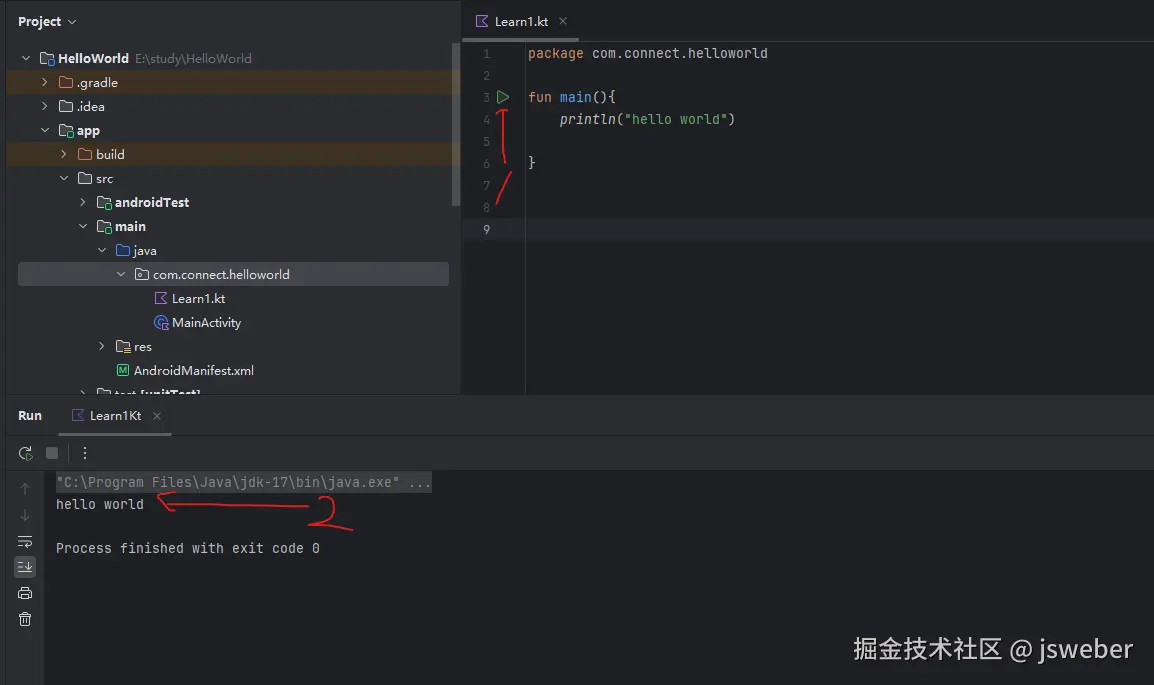This screenshot has height=685, width=1154.
Task: Click the up-arrow stack trace icon
Action: click(25, 489)
